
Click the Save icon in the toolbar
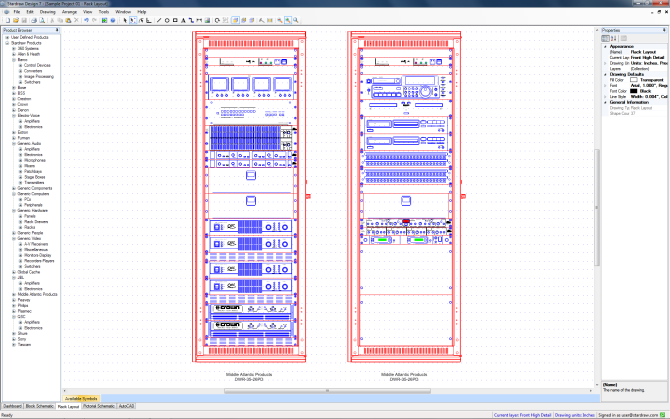click(x=23, y=19)
